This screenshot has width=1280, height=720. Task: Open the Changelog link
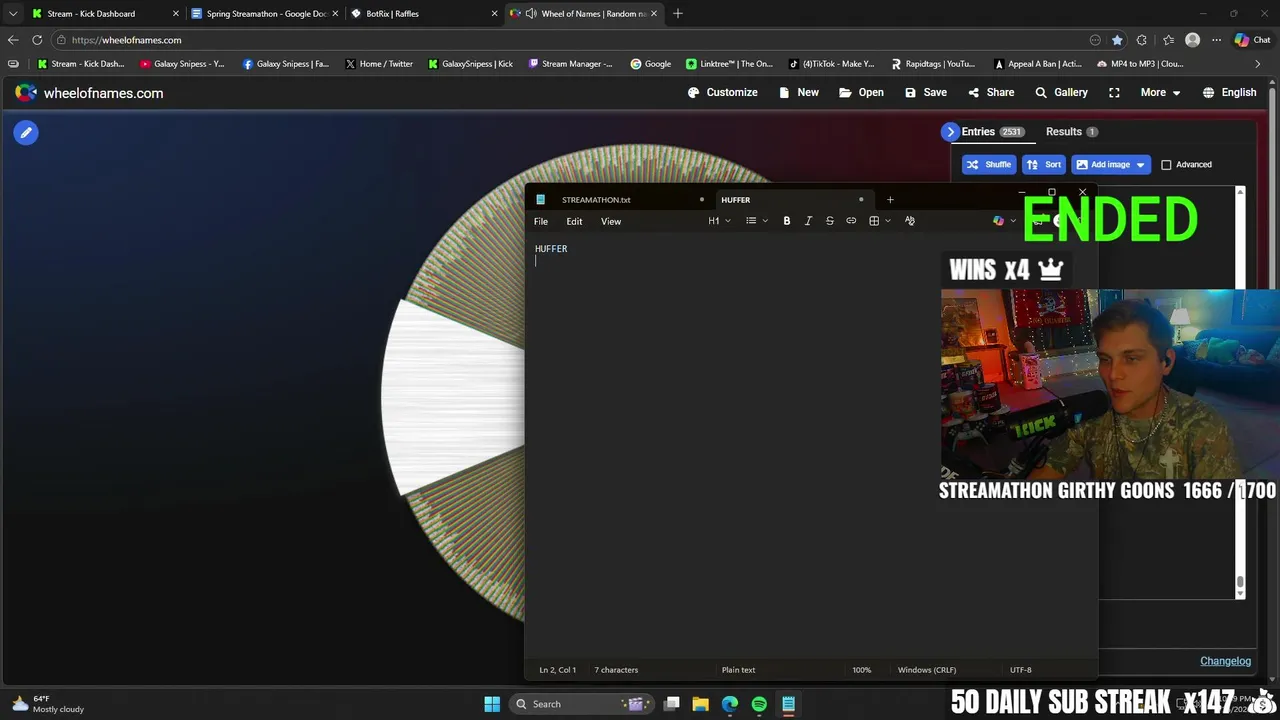point(1225,661)
